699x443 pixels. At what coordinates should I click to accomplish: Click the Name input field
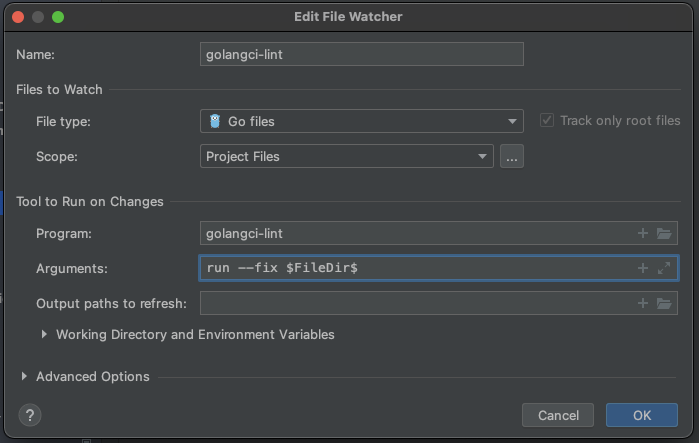(x=362, y=54)
